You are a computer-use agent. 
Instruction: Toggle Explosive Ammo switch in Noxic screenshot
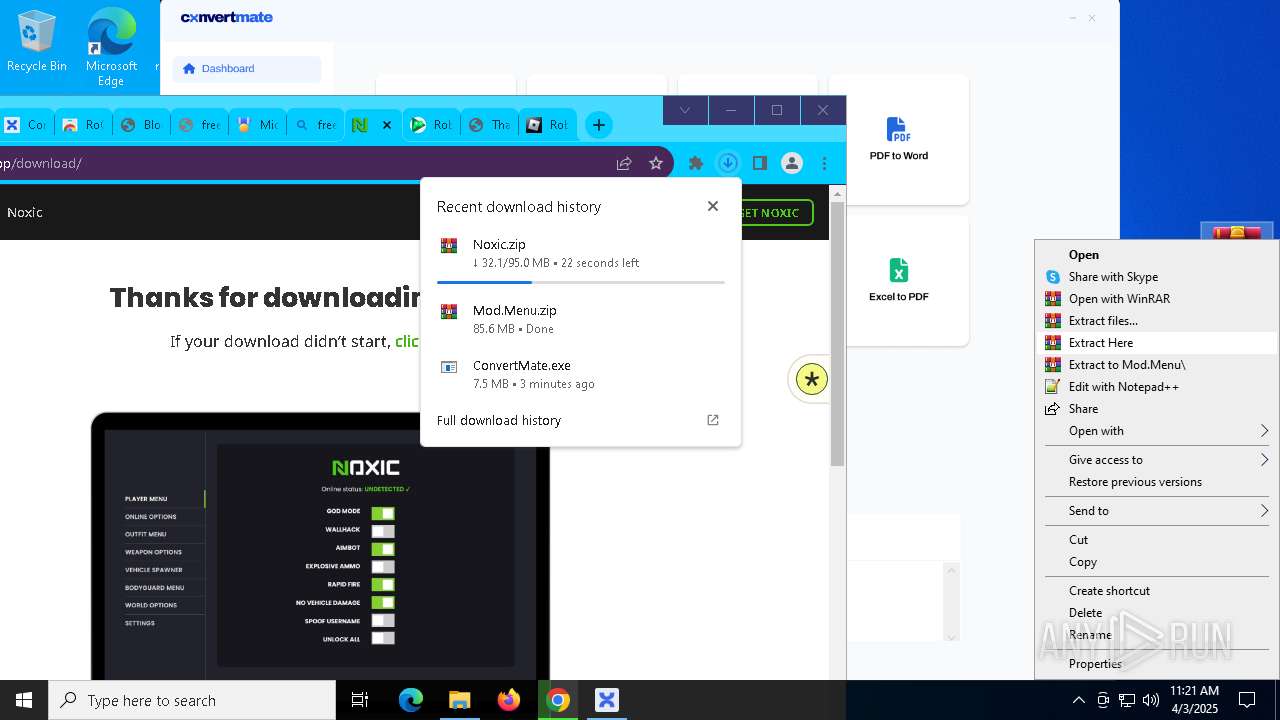pos(383,566)
